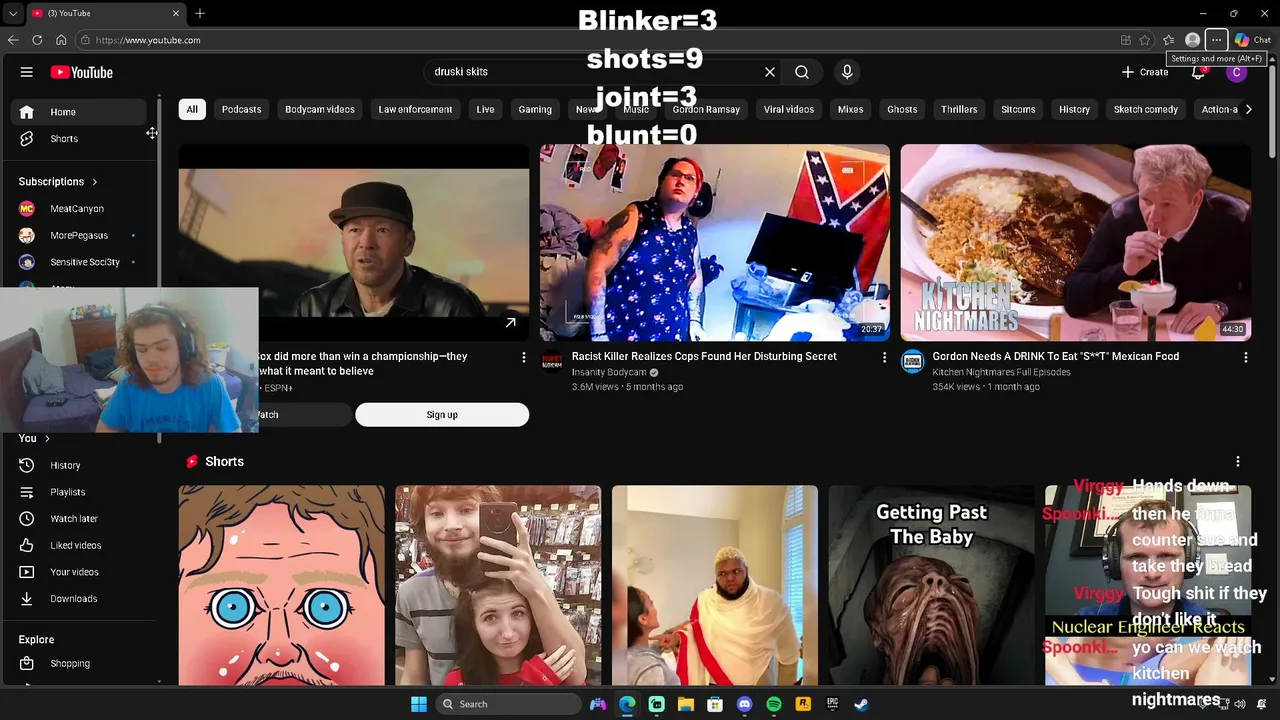Image resolution: width=1280 pixels, height=720 pixels.
Task: Open Spotify from the taskbar
Action: click(773, 704)
